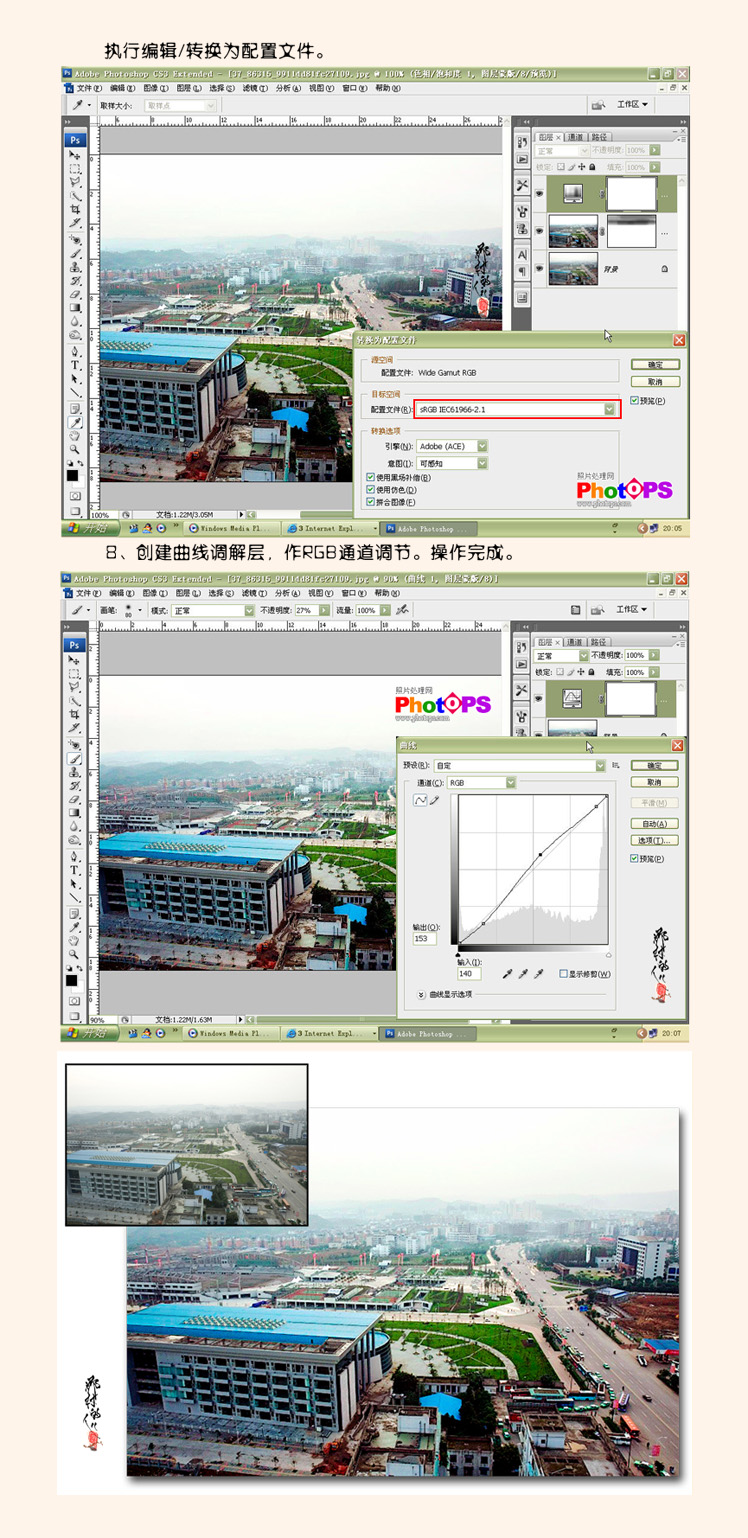Open the 文件(F) menu in the upper screenshot

tap(89, 88)
